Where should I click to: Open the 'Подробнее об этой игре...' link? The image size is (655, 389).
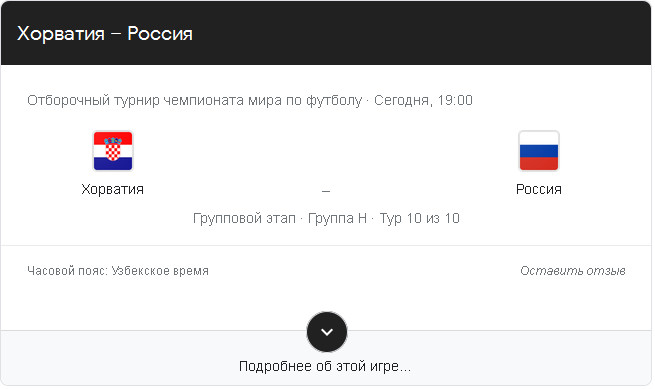click(325, 366)
